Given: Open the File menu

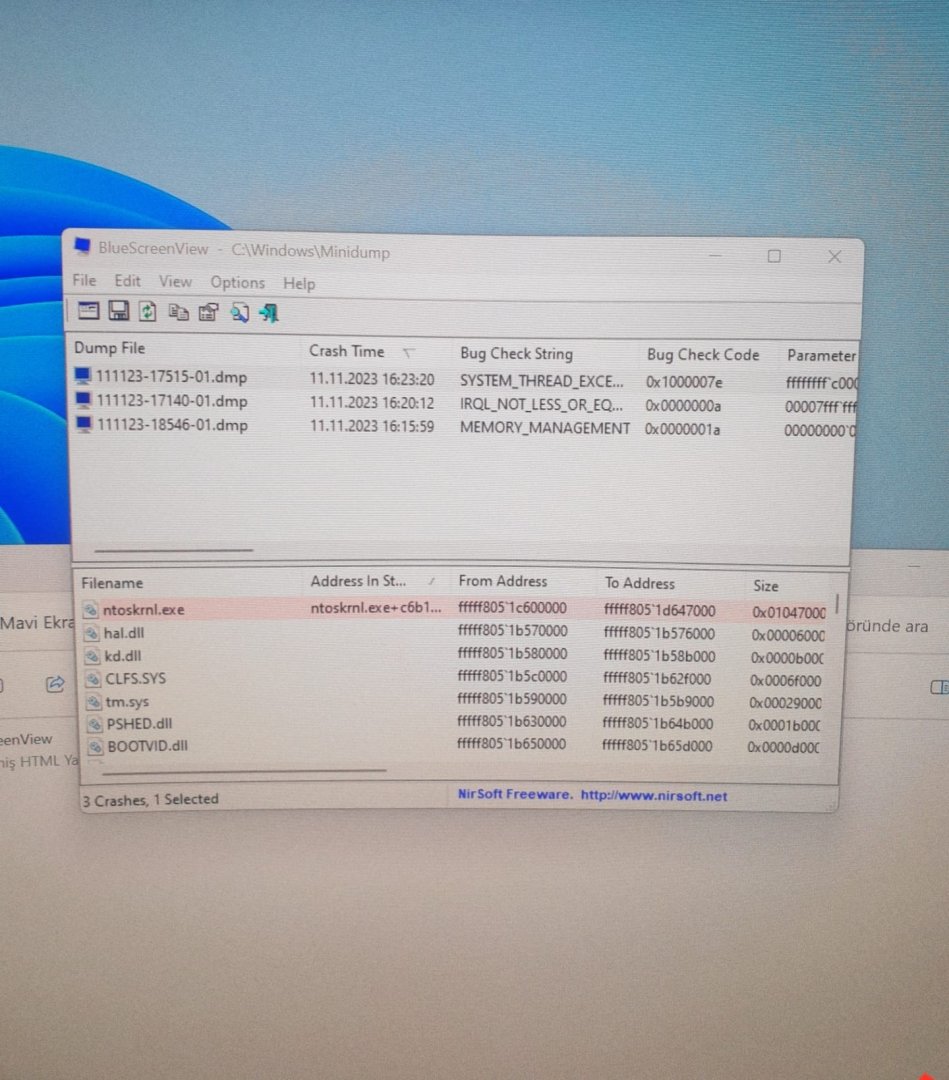Looking at the screenshot, I should pos(84,280).
